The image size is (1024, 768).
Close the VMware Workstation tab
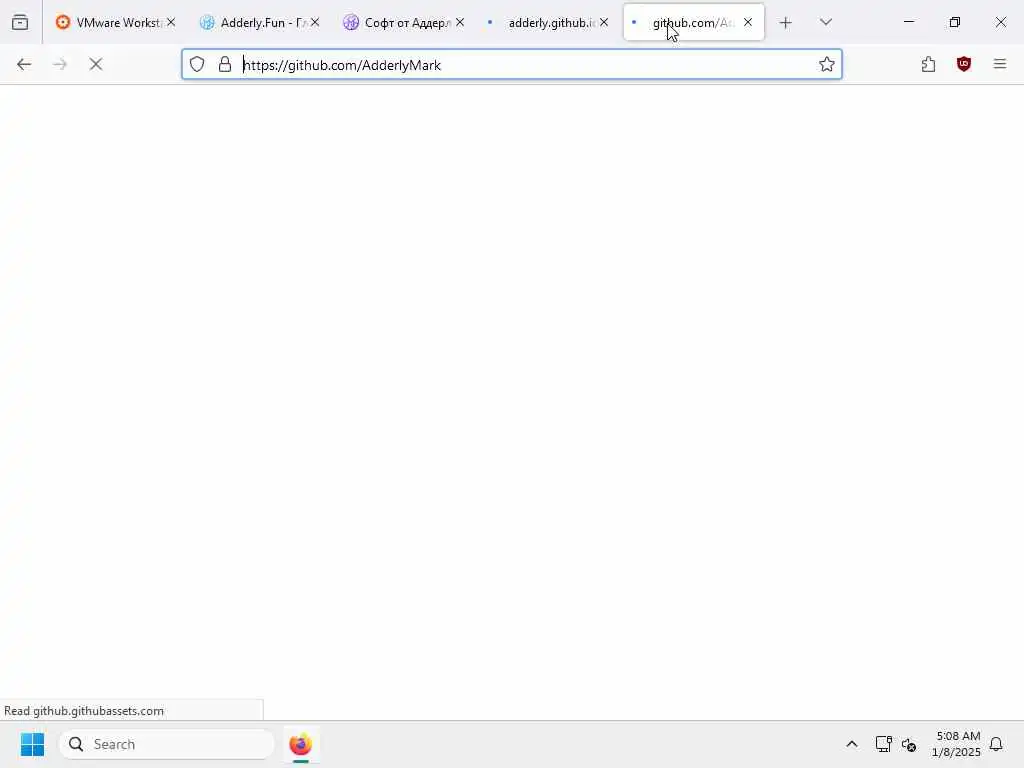point(171,22)
